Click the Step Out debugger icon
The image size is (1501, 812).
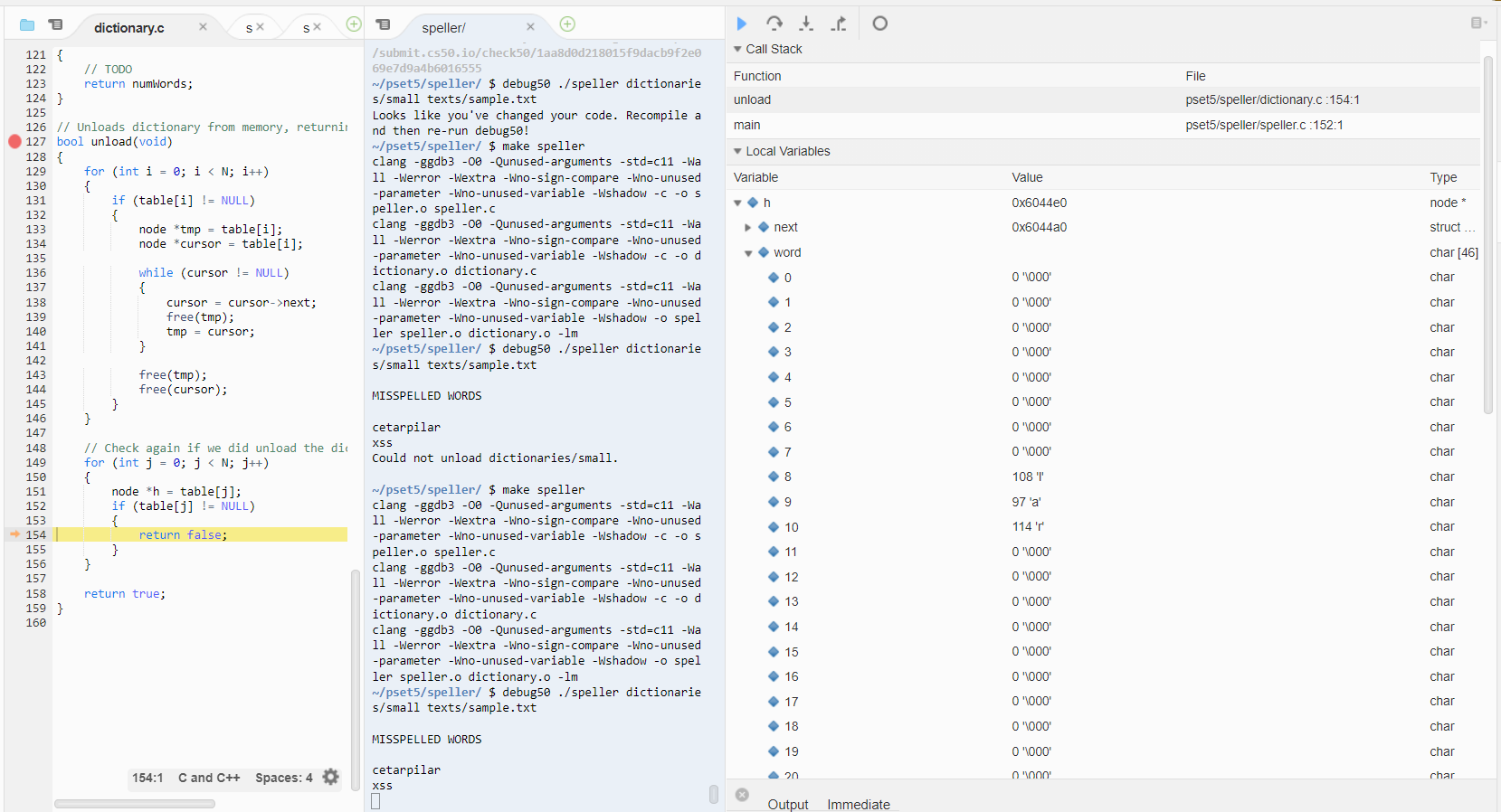tap(839, 24)
